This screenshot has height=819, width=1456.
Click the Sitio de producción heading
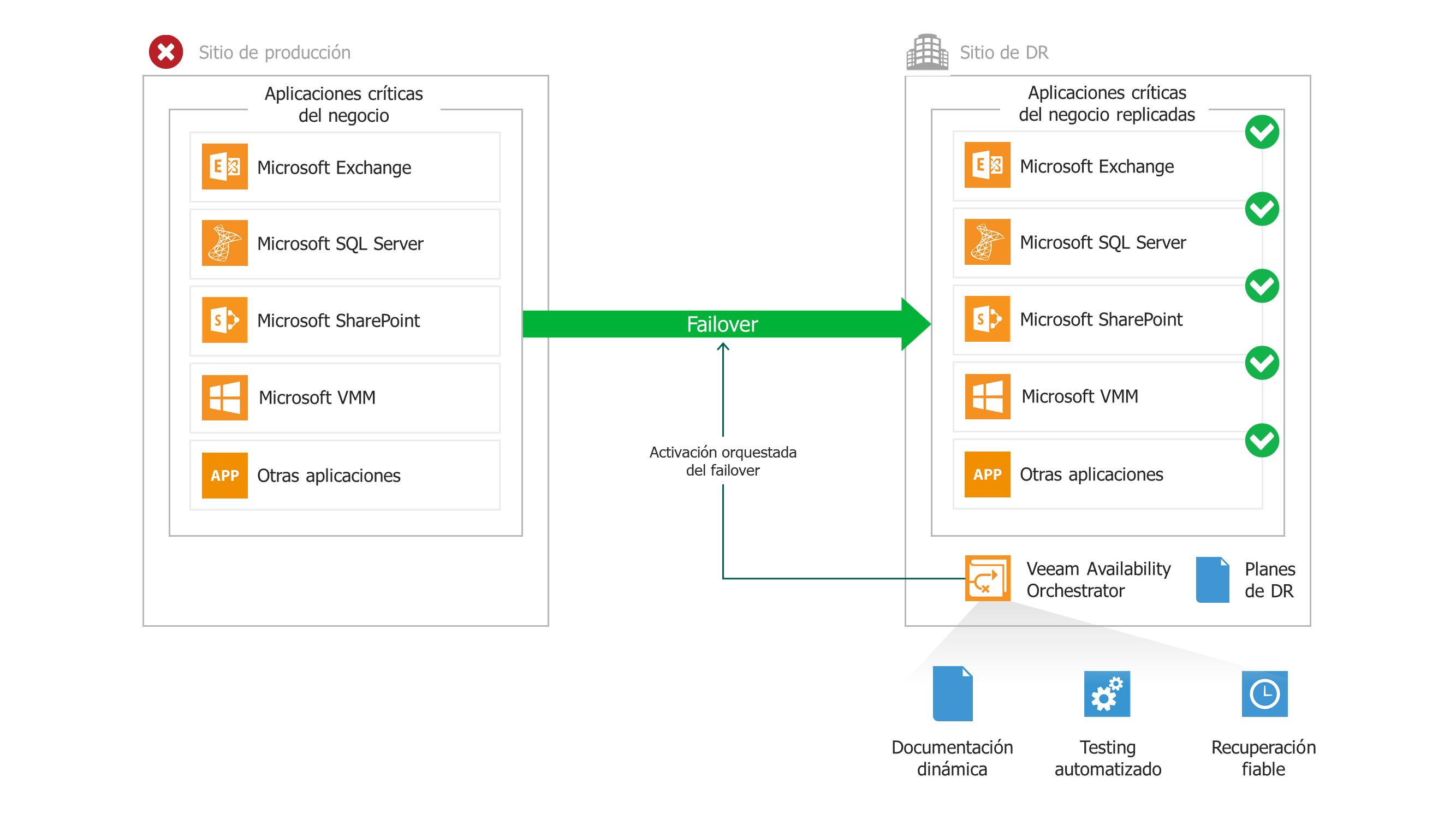274,52
